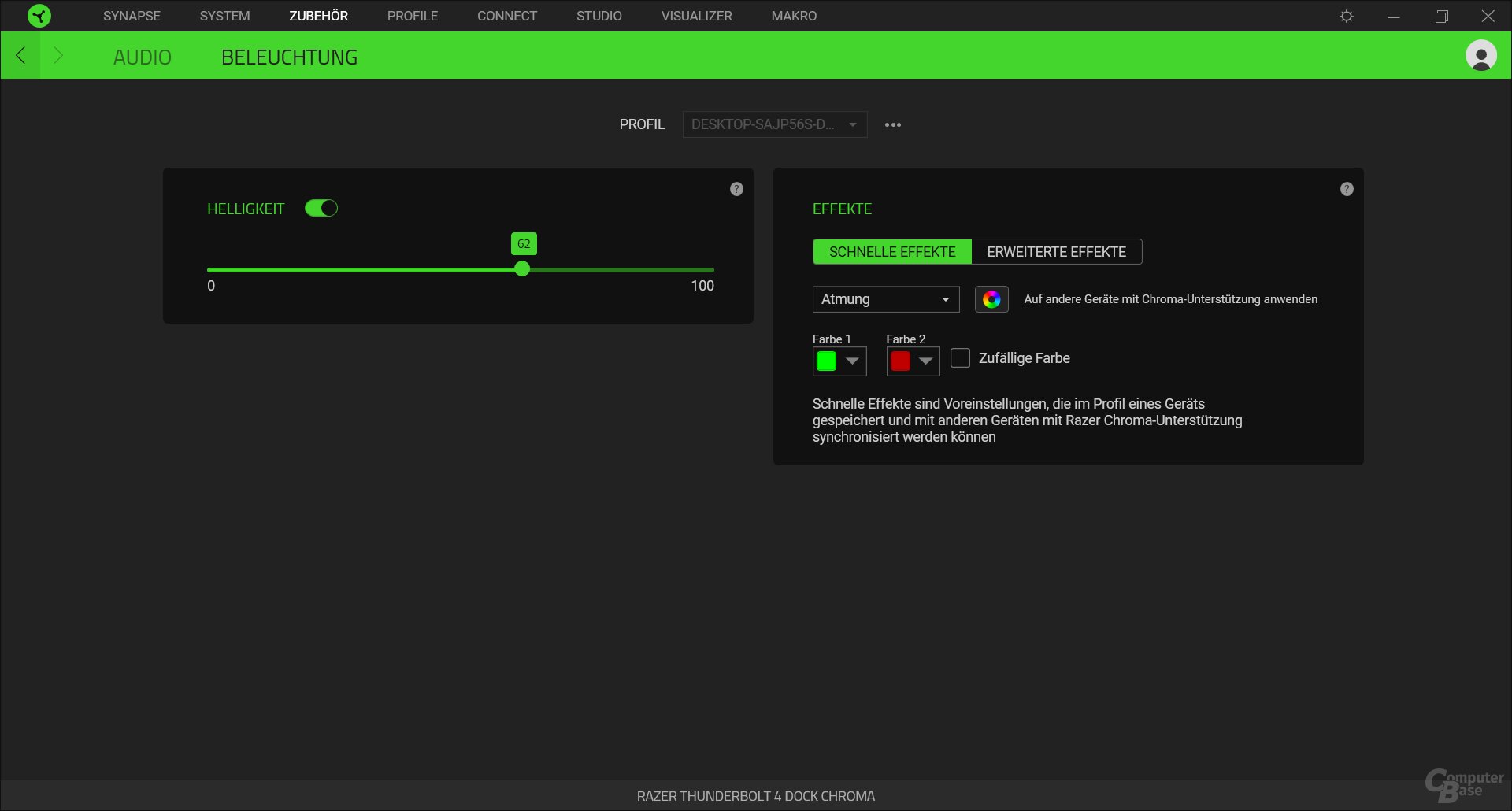Click the Chroma color wheel button
Viewport: 1512px width, 811px height.
pyautogui.click(x=991, y=299)
